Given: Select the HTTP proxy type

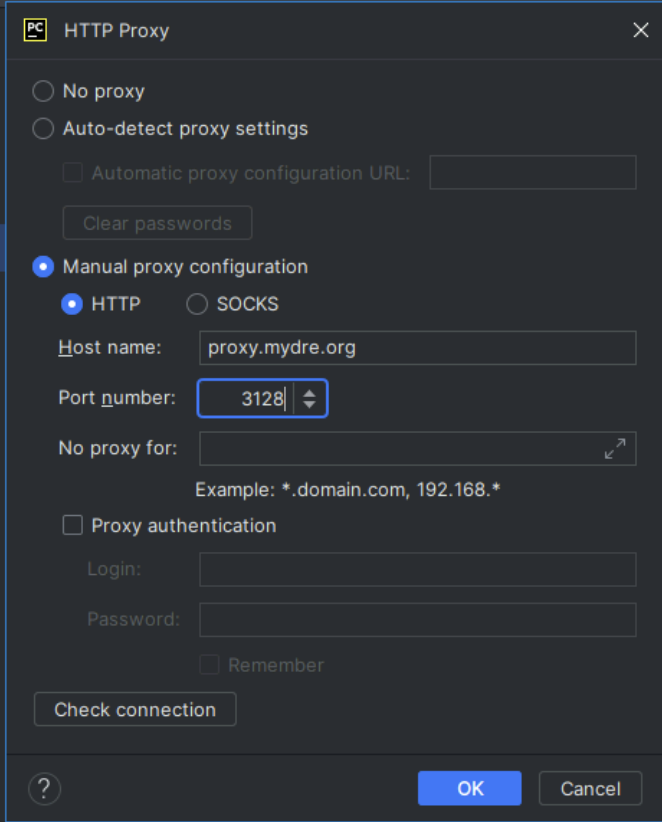Looking at the screenshot, I should pos(72,304).
